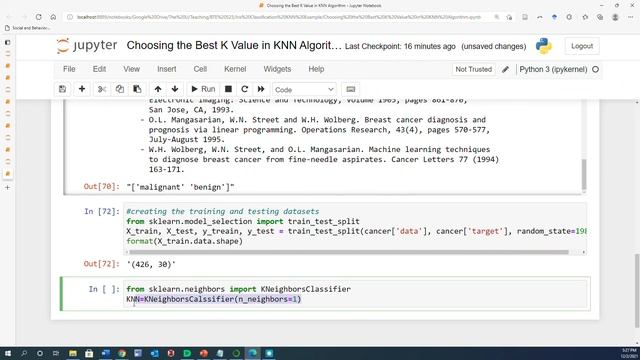Rename notebook by clicking its title
The image size is (640, 360).
coord(234,45)
